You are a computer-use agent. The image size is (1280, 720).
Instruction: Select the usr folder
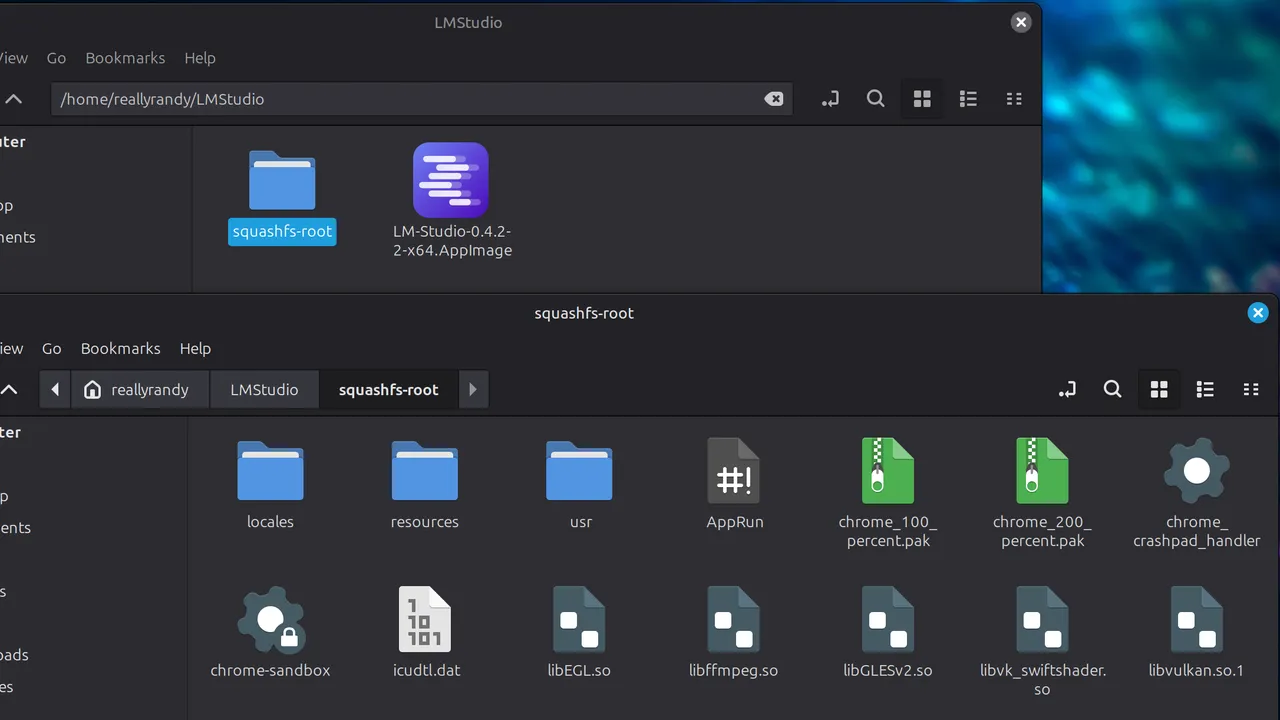click(580, 470)
